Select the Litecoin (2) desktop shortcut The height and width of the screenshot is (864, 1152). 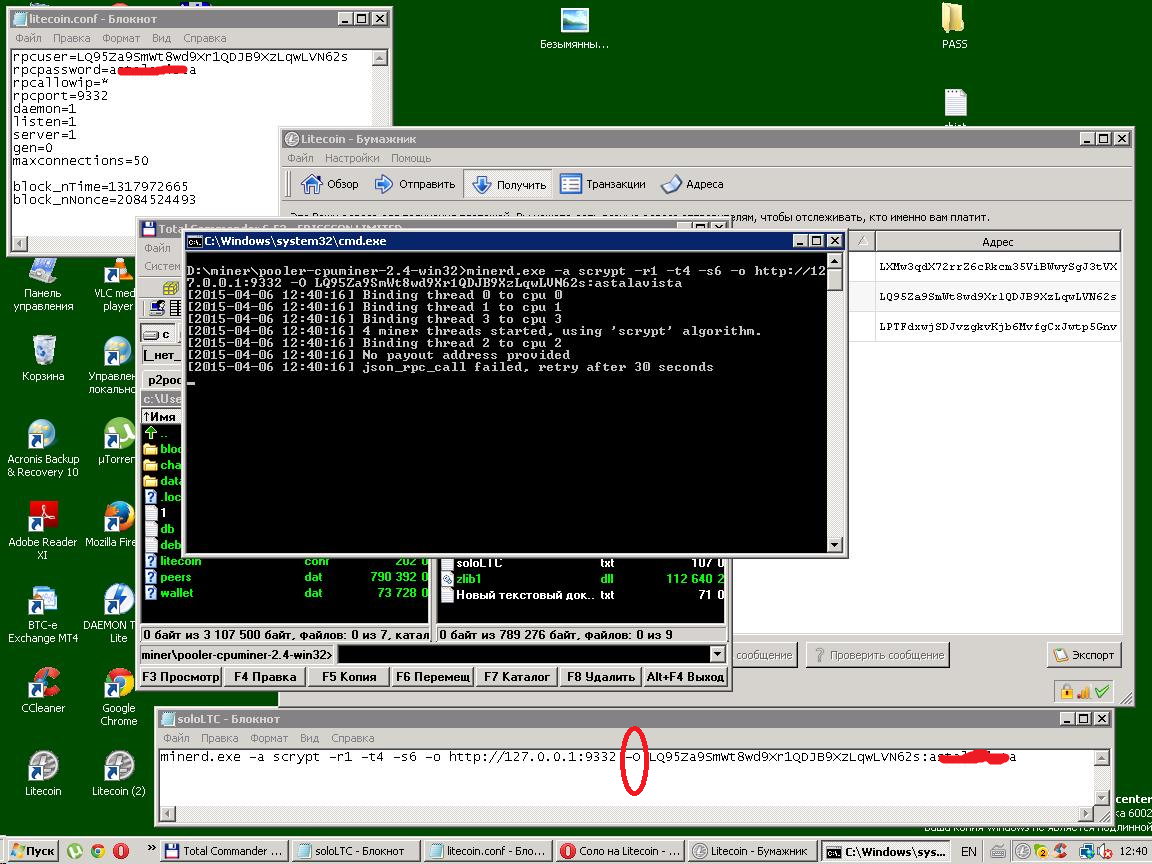click(x=118, y=774)
